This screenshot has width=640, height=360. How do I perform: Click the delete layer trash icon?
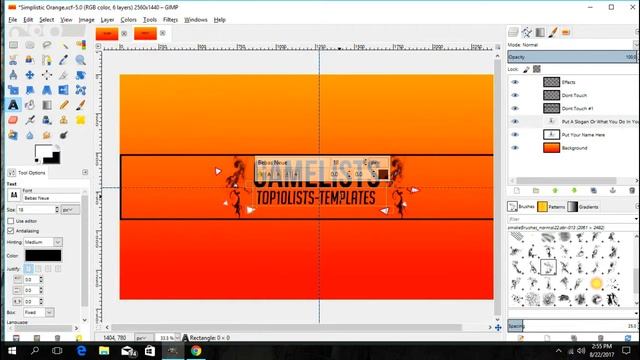coord(632,191)
